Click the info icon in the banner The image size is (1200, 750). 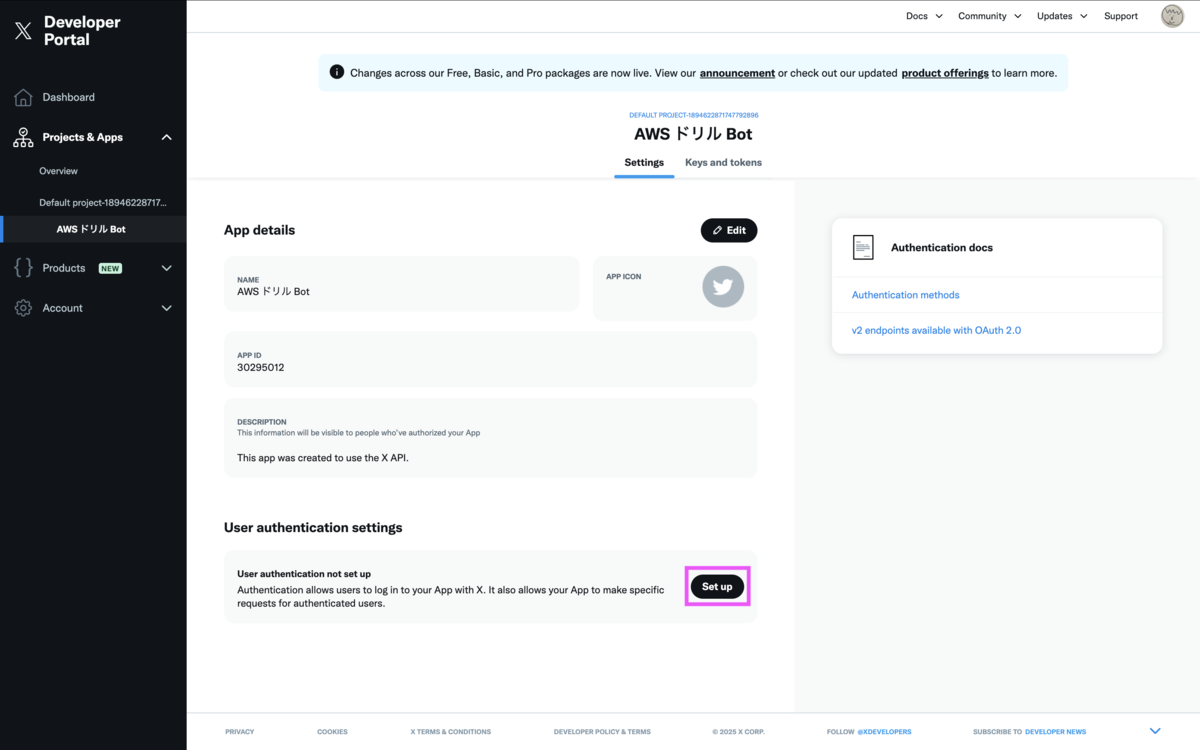(337, 72)
